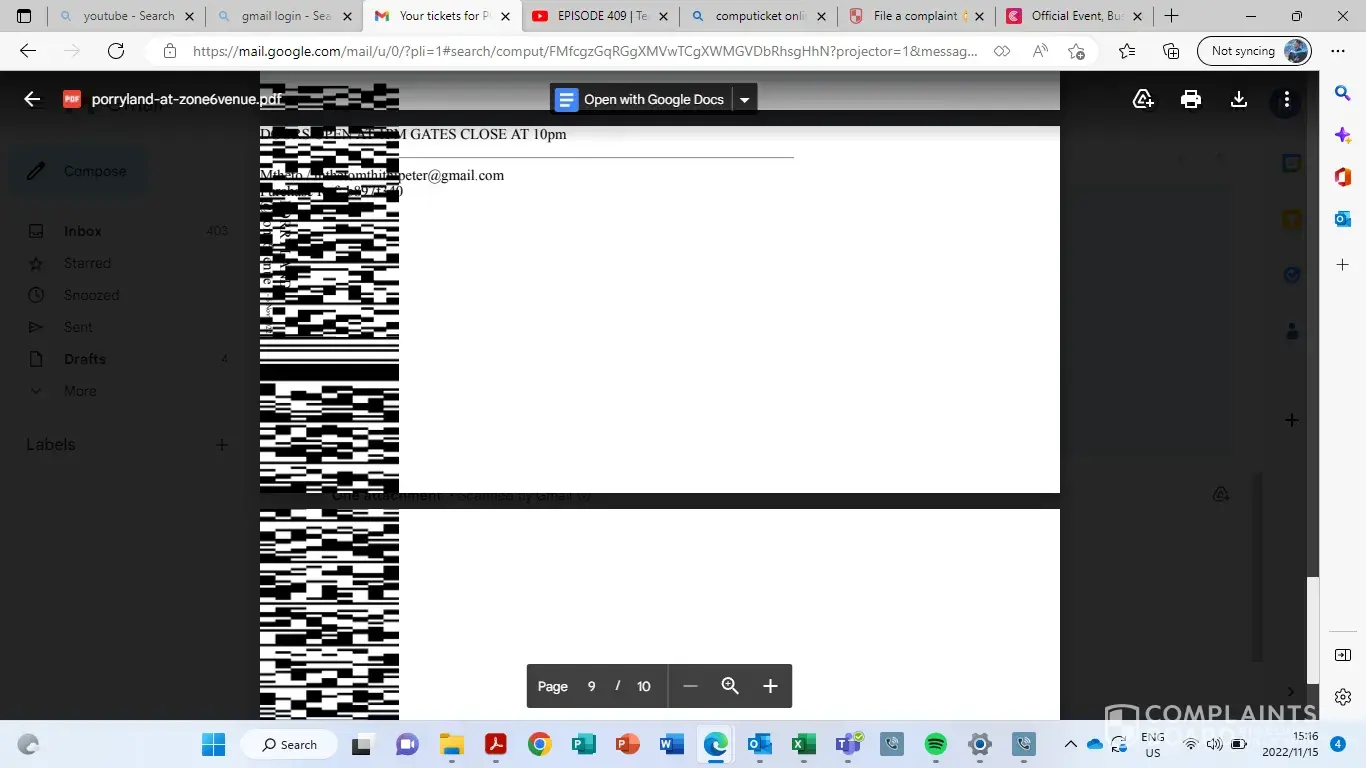Open Google Chrome from the taskbar
The image size is (1366, 768).
click(539, 744)
